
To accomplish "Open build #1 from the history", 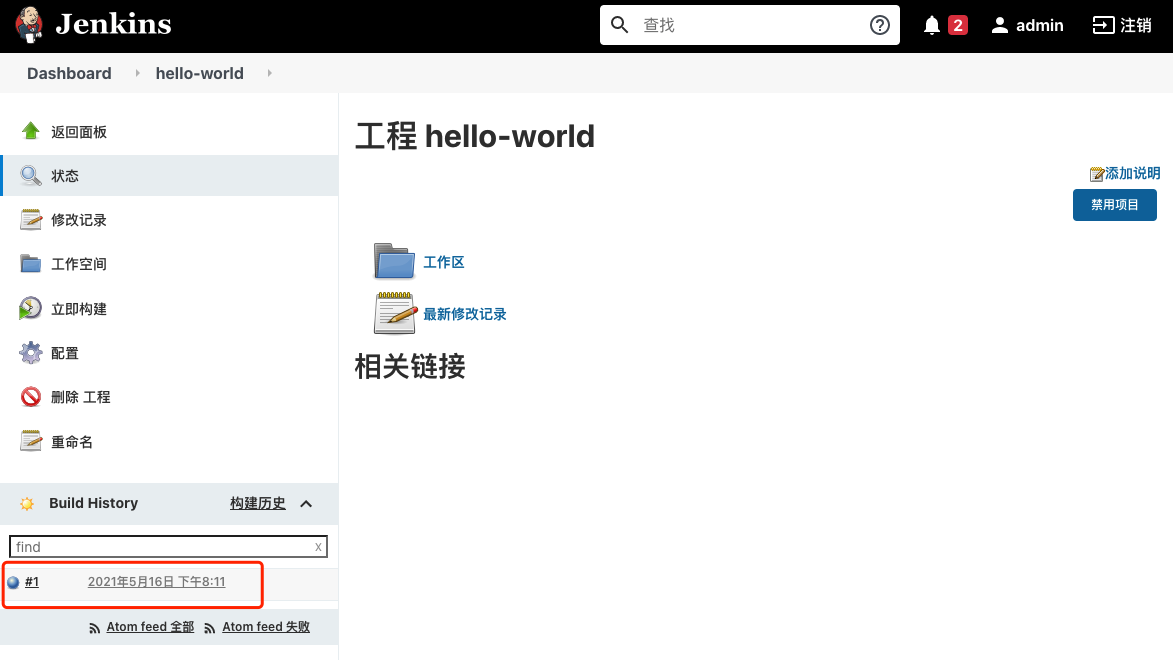I will coord(33,581).
